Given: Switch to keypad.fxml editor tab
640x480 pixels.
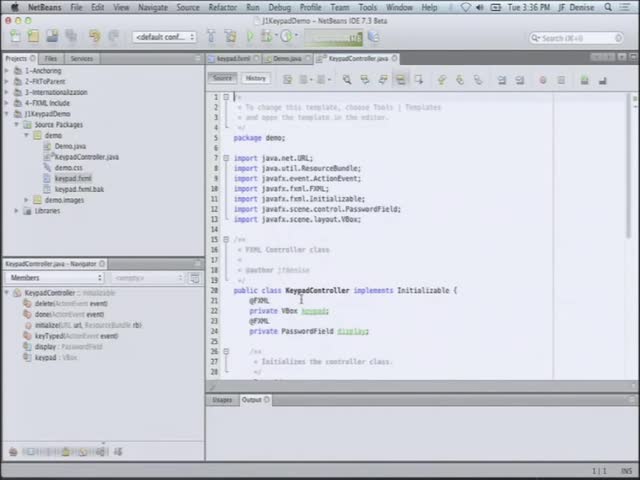Looking at the screenshot, I should coord(233,59).
